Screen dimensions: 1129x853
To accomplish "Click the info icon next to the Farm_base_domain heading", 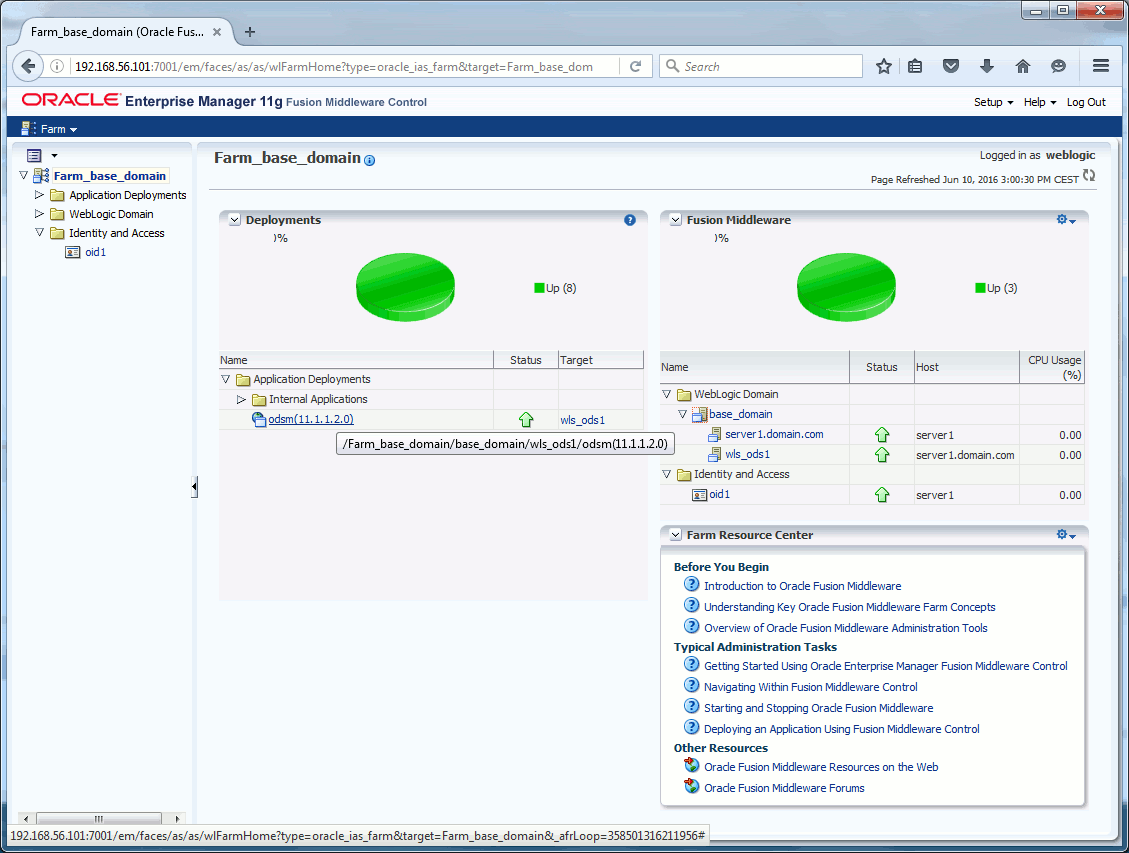I will point(369,161).
